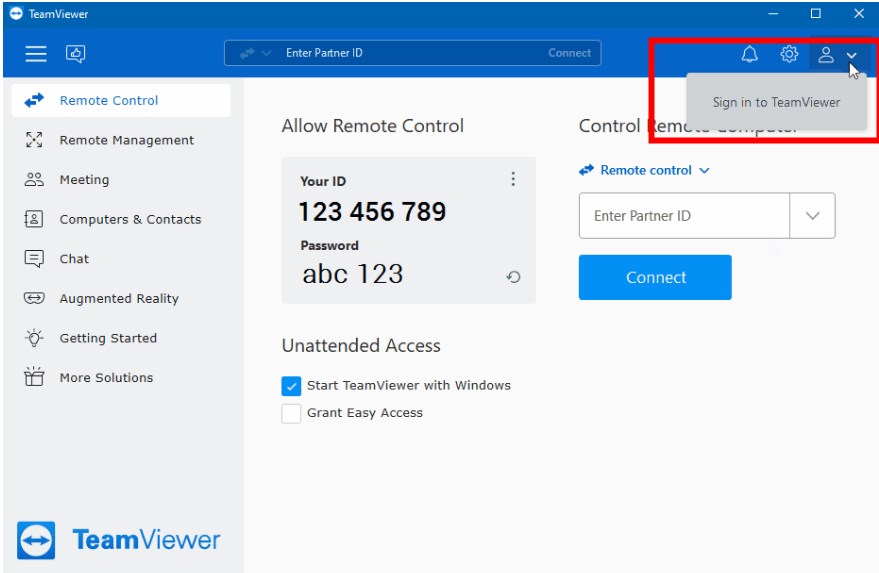Image resolution: width=879 pixels, height=573 pixels.
Task: Choose Sign in to TeamViewer
Action: click(x=776, y=102)
